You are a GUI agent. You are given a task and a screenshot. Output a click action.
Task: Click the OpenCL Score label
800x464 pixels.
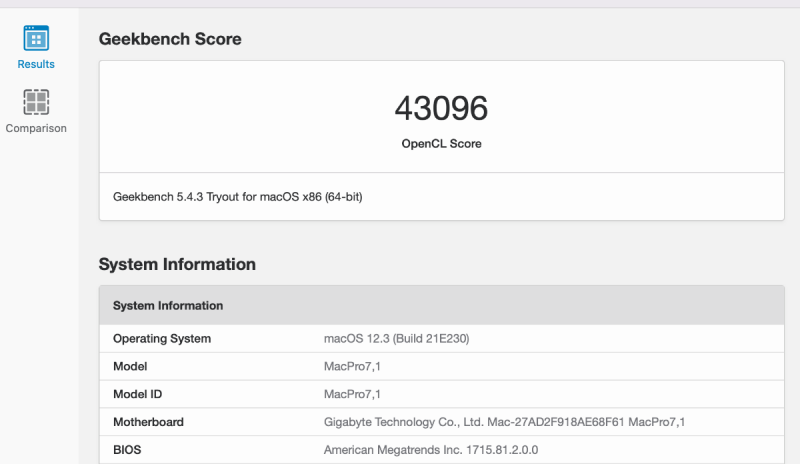(441, 144)
